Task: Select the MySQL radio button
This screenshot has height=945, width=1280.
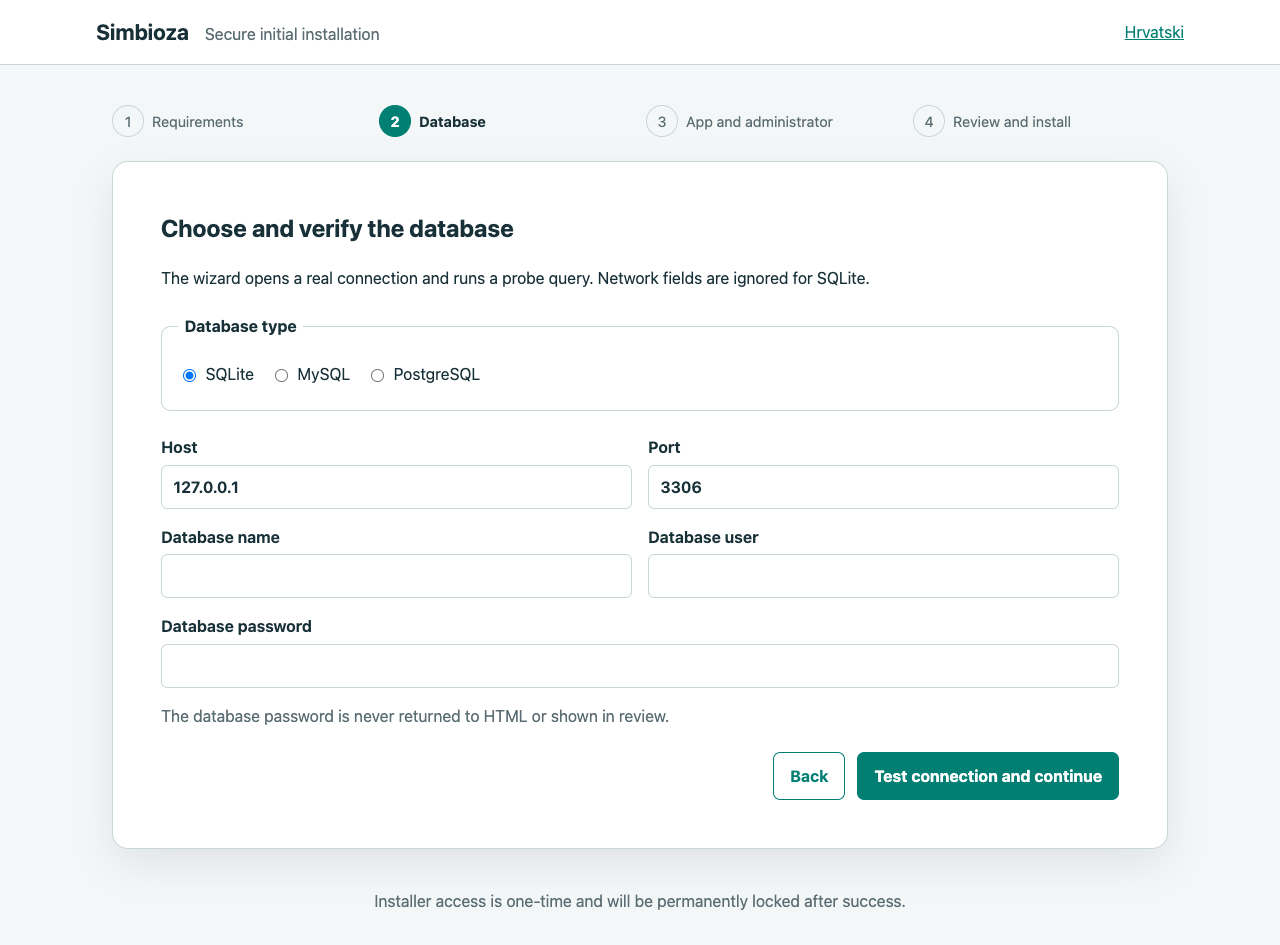Action: point(281,375)
